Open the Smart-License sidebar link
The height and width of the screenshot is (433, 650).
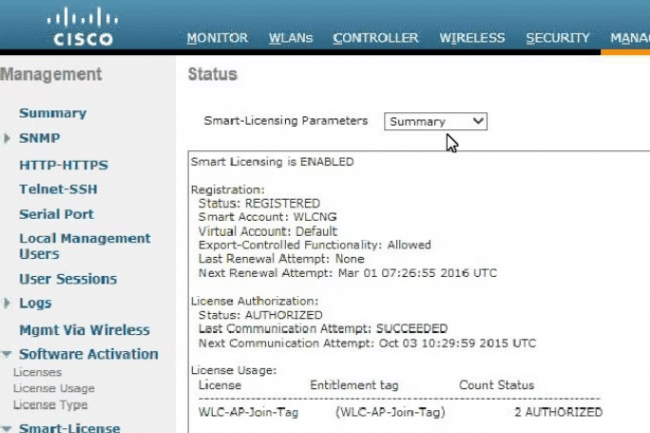point(70,428)
